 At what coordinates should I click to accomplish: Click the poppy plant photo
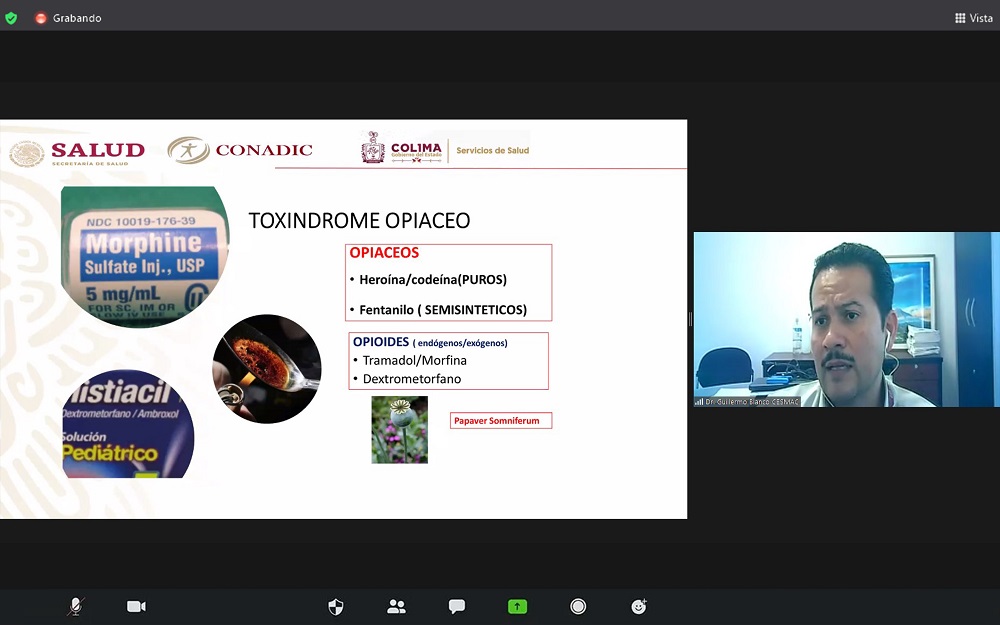[399, 429]
